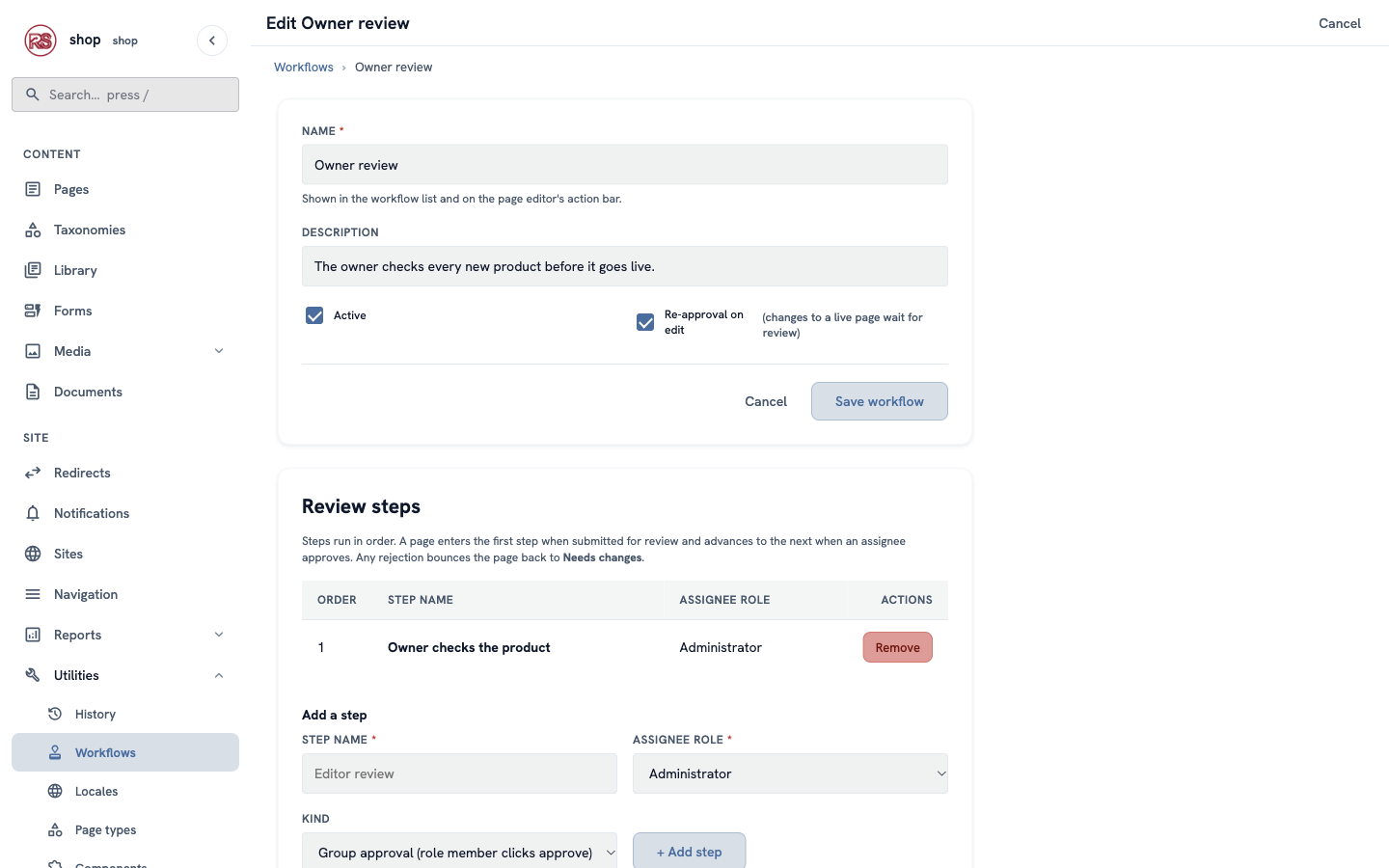Click the Library icon in sidebar
The width and height of the screenshot is (1389, 868).
coord(33,270)
